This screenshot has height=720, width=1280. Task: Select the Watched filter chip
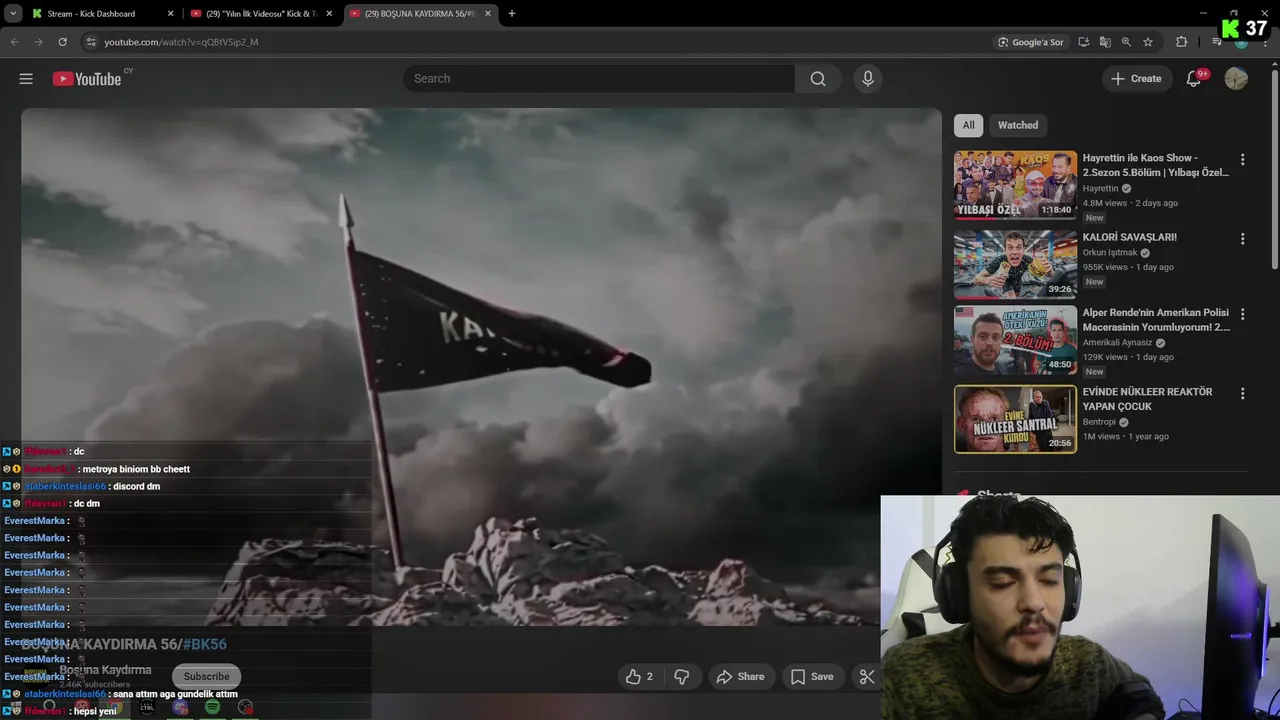(x=1018, y=125)
